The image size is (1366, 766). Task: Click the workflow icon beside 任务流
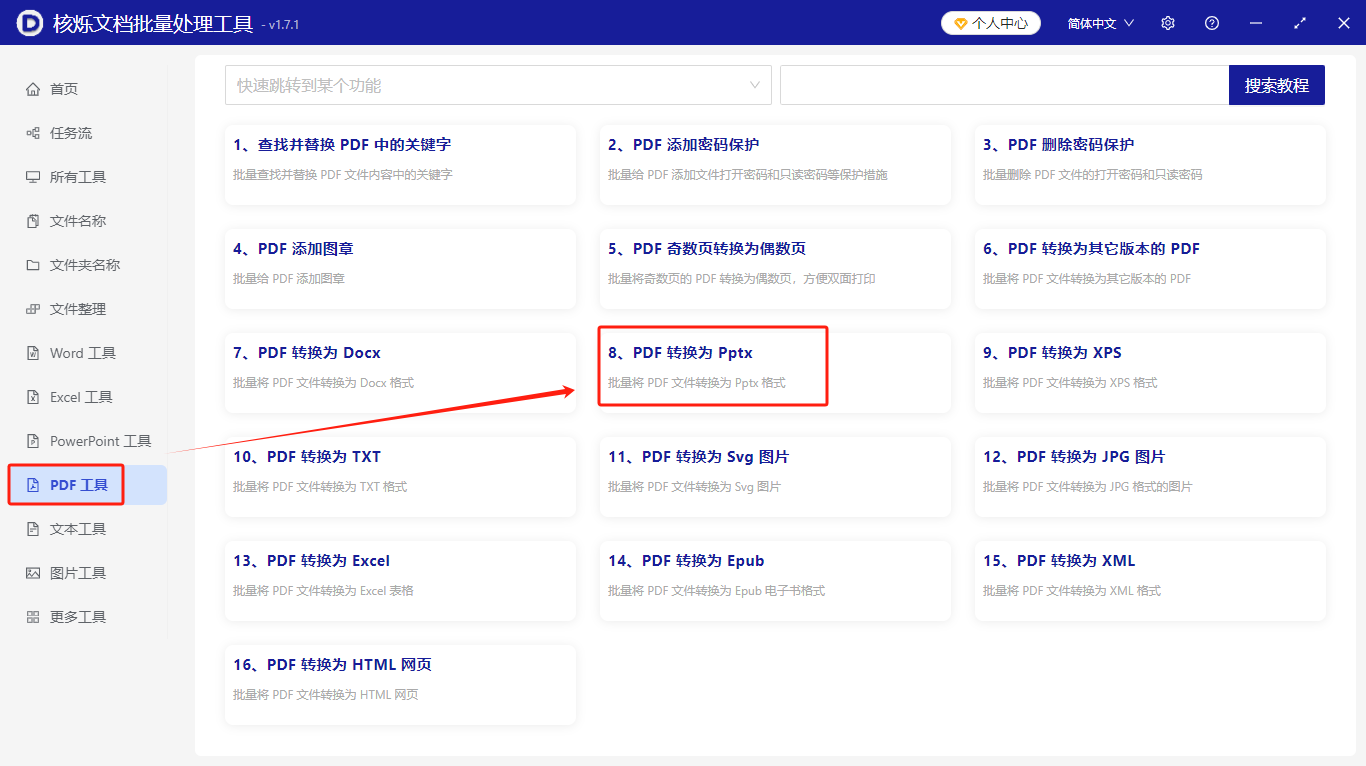(x=33, y=133)
